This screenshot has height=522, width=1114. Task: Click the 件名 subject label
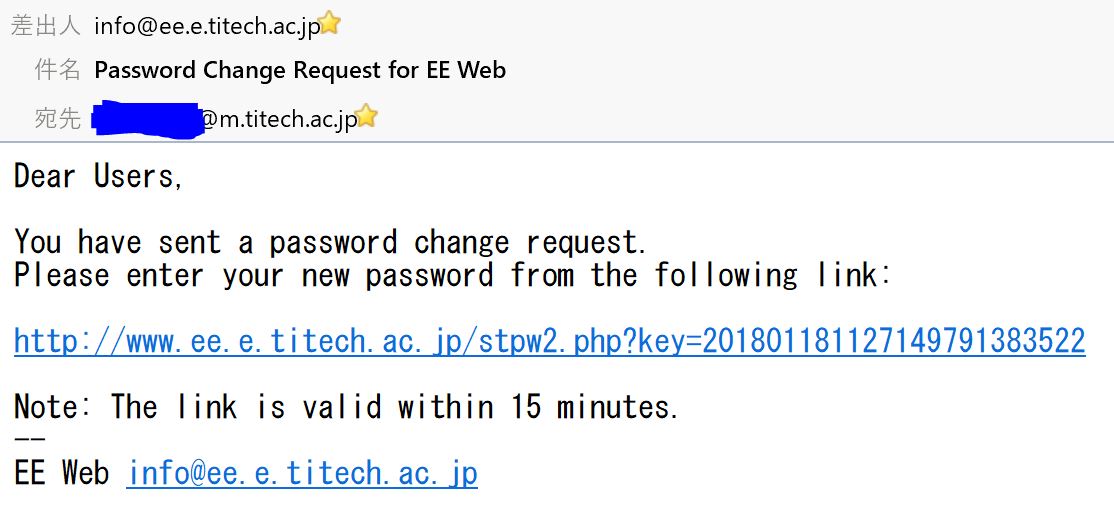(x=57, y=71)
